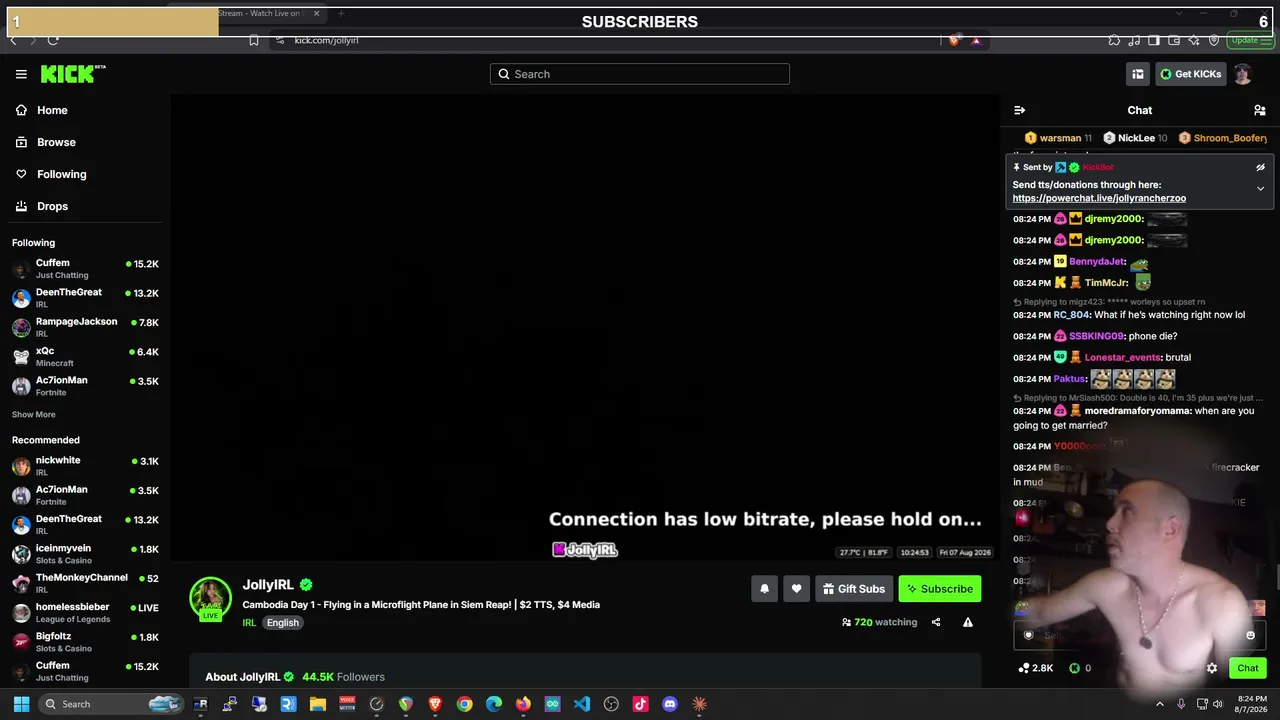This screenshot has height=720, width=1280.
Task: Open chat settings gear
Action: tap(1212, 668)
